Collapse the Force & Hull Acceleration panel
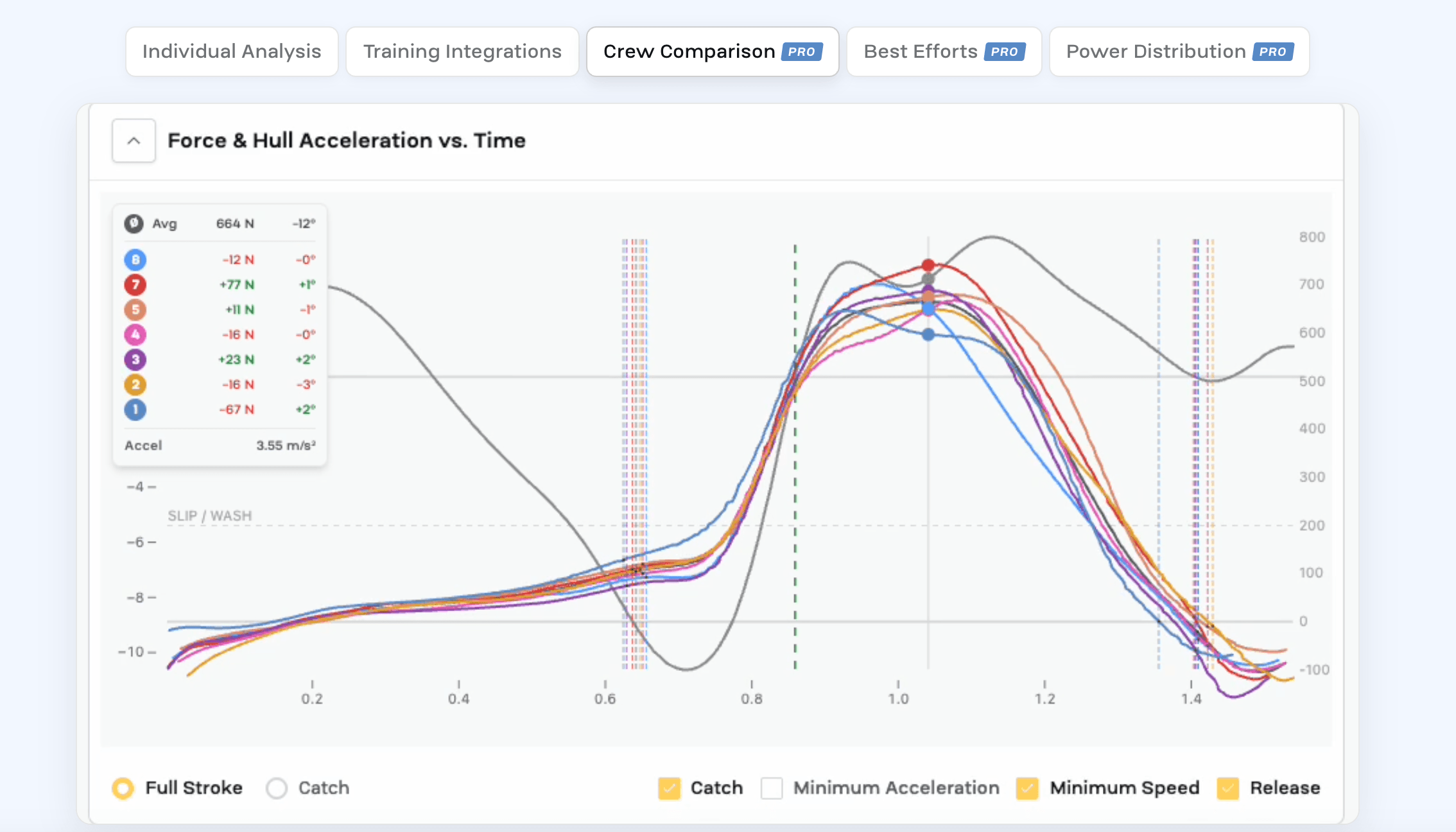1456x832 pixels. click(x=134, y=141)
